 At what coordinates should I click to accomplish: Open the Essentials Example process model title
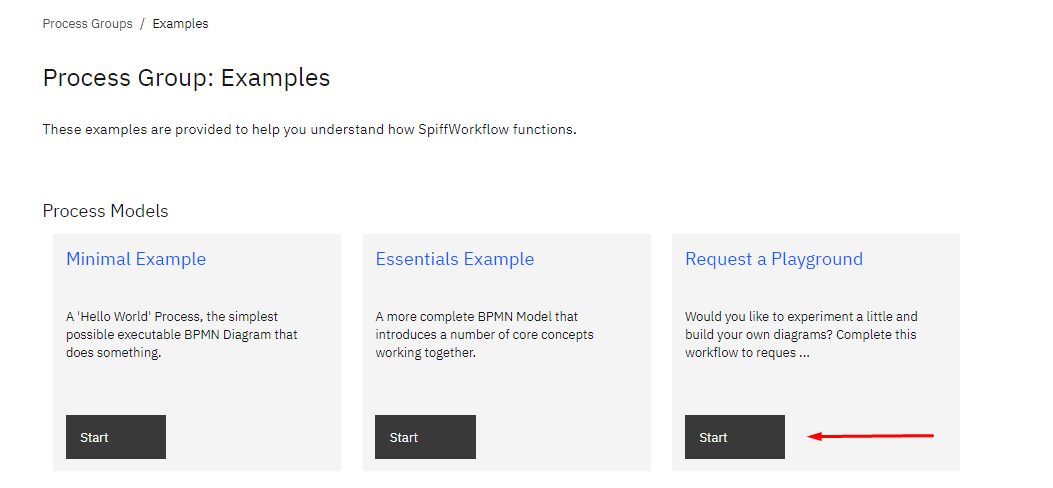pos(455,259)
